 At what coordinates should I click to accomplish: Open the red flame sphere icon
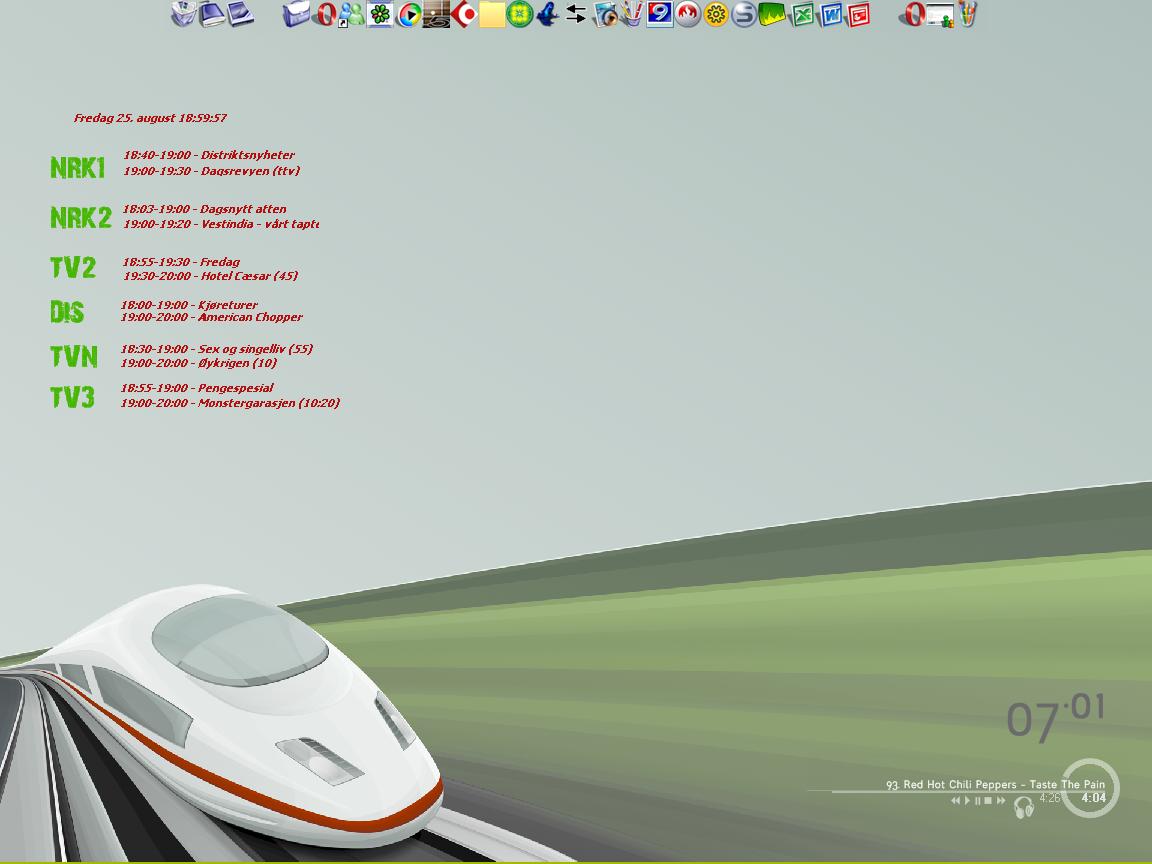(688, 14)
